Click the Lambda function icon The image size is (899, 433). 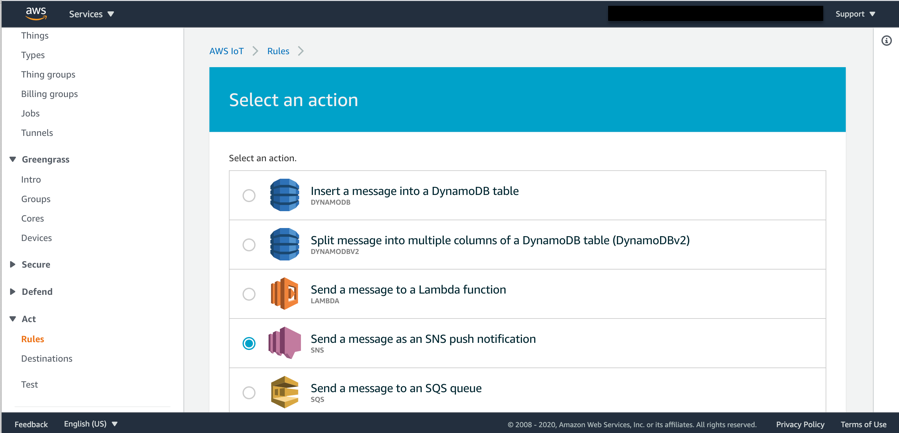coord(284,294)
